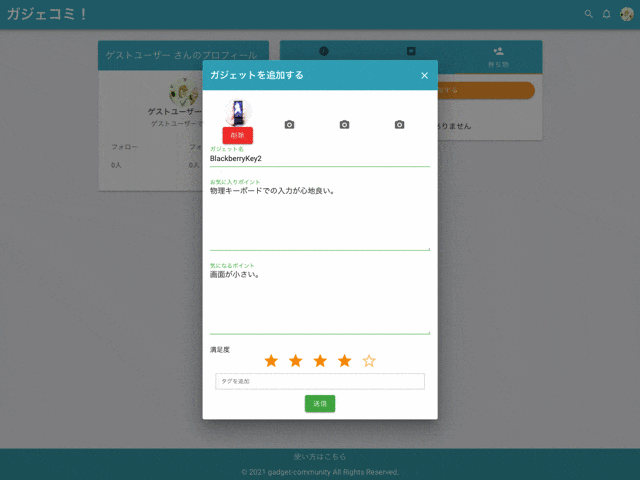Click the uploaded gadget photo thumbnail
Image resolution: width=640 pixels, height=480 pixels.
(238, 113)
